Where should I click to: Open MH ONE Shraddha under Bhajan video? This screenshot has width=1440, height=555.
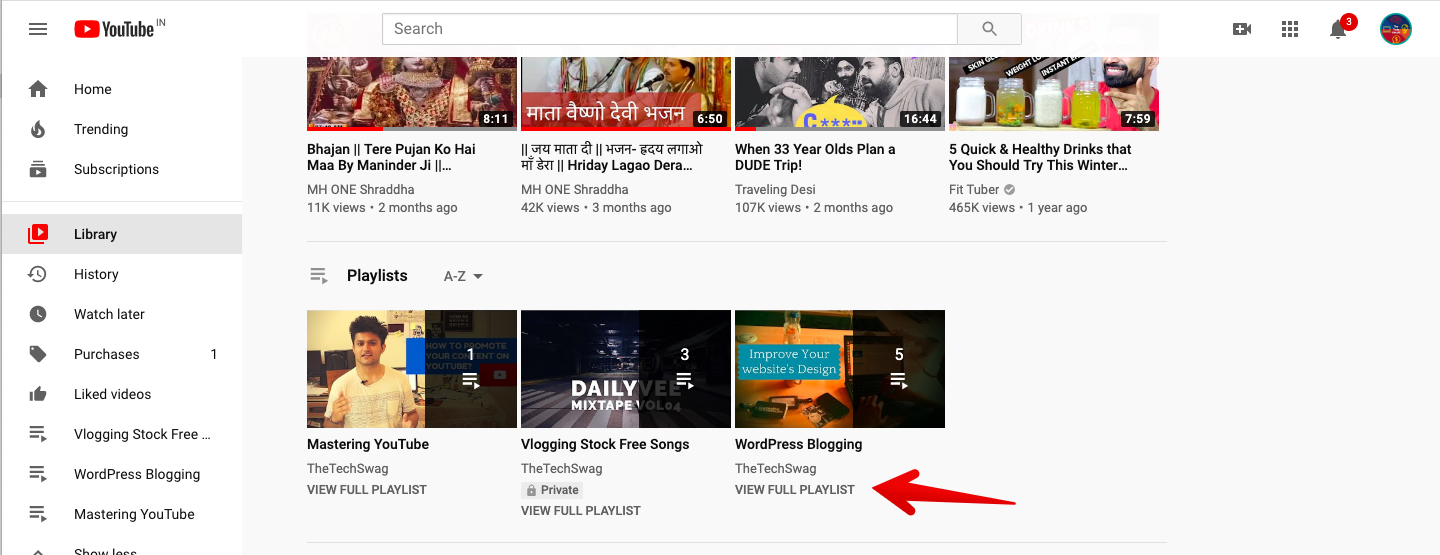361,189
